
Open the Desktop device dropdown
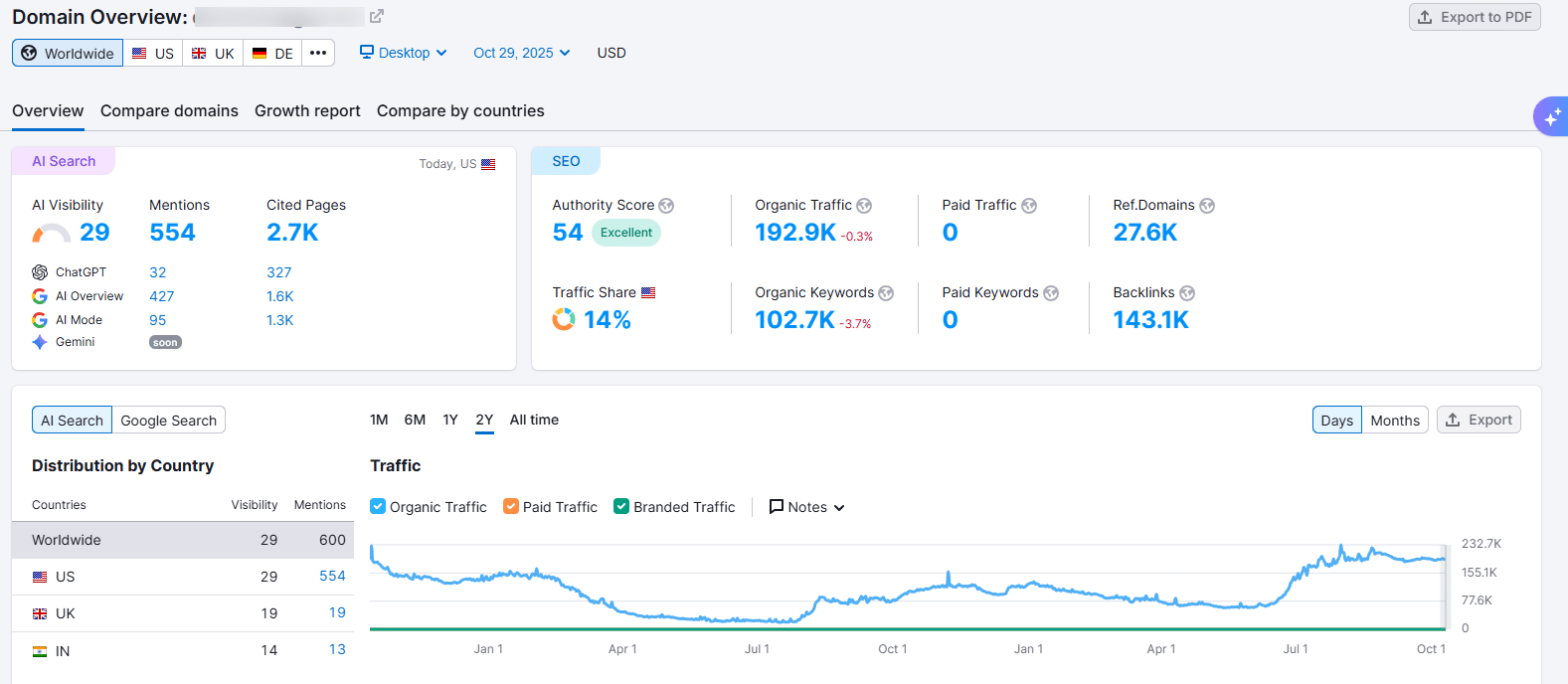(x=404, y=53)
